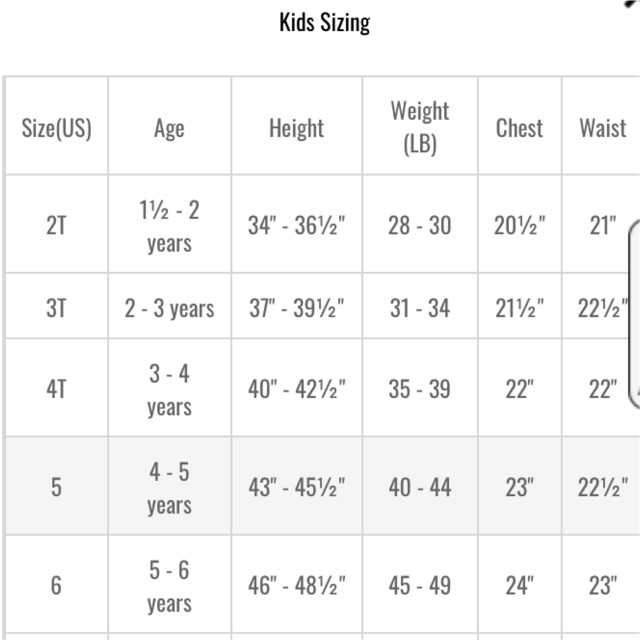Click the 4 - 5 years age cell
Screen dimensions: 640x640
pyautogui.click(x=169, y=487)
